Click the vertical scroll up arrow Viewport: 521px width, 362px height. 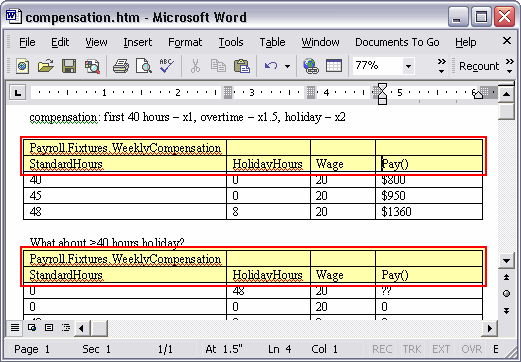click(x=506, y=94)
